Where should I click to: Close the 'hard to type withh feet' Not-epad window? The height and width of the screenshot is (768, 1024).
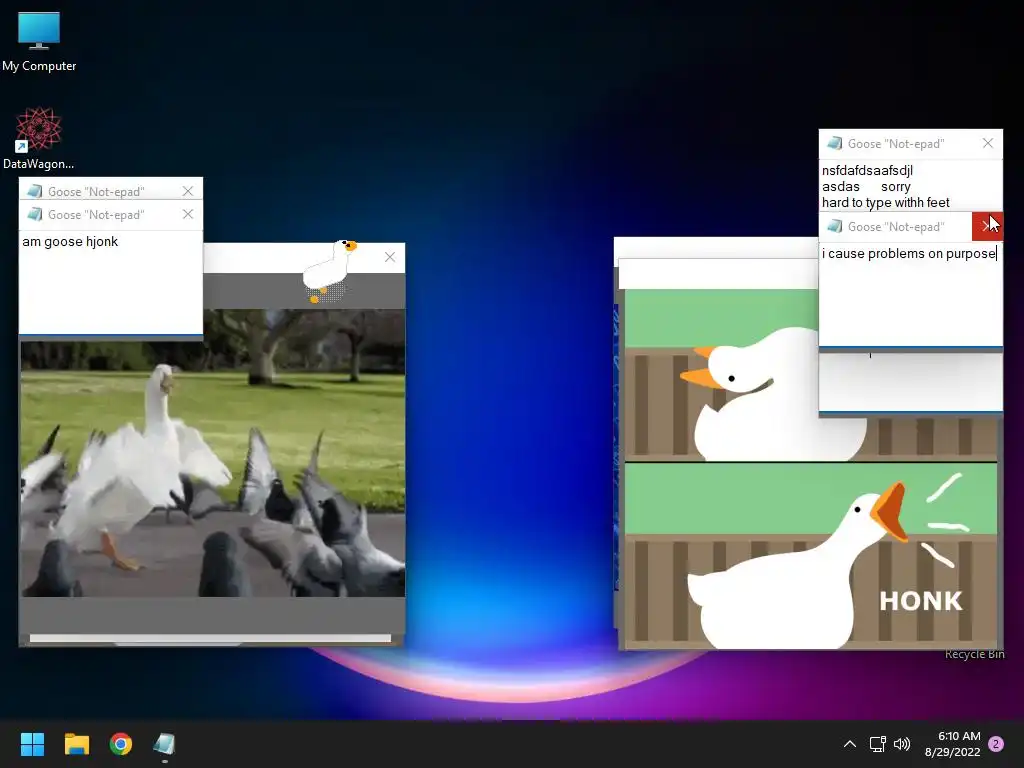pyautogui.click(x=988, y=143)
